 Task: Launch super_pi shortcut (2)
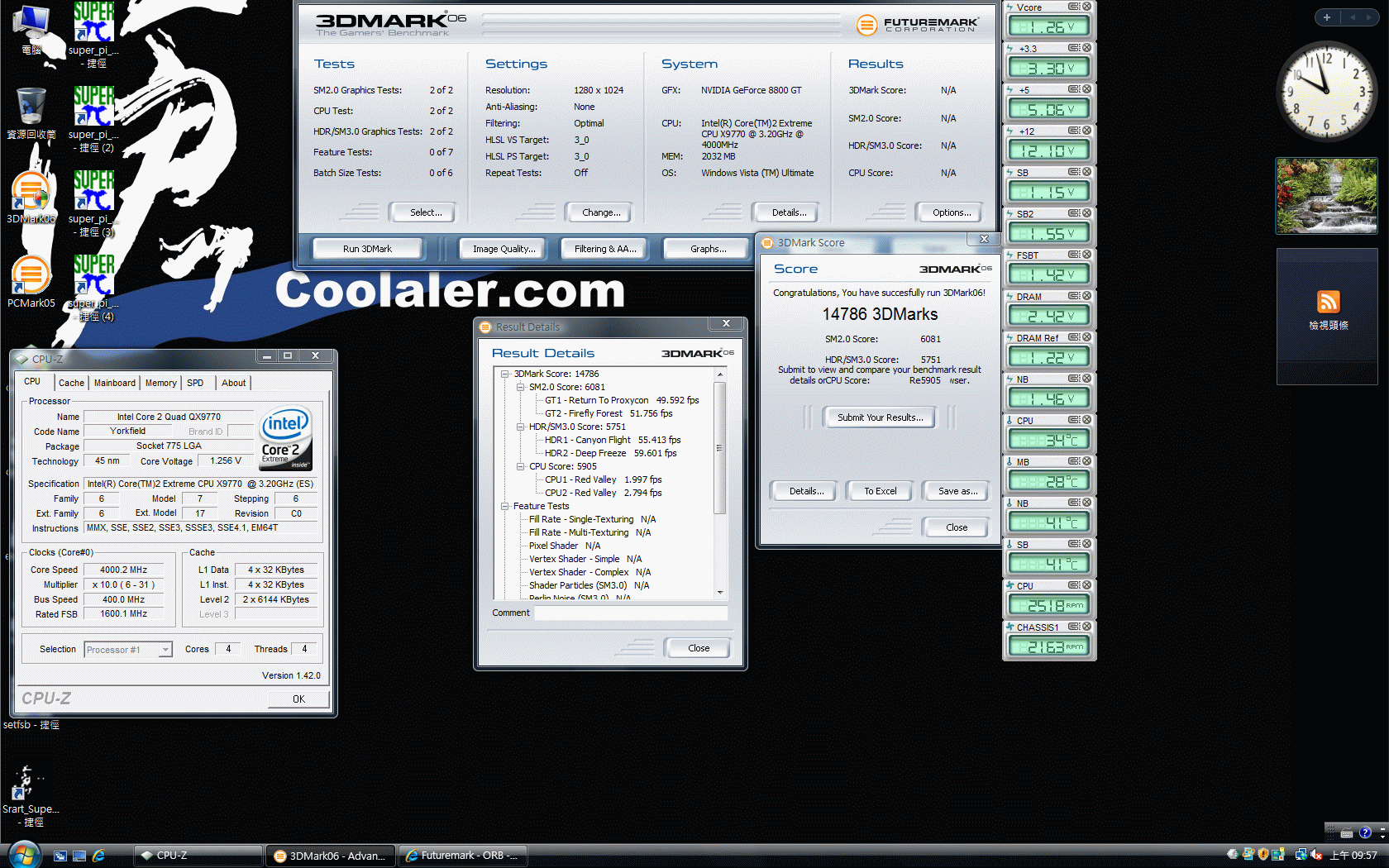93,119
